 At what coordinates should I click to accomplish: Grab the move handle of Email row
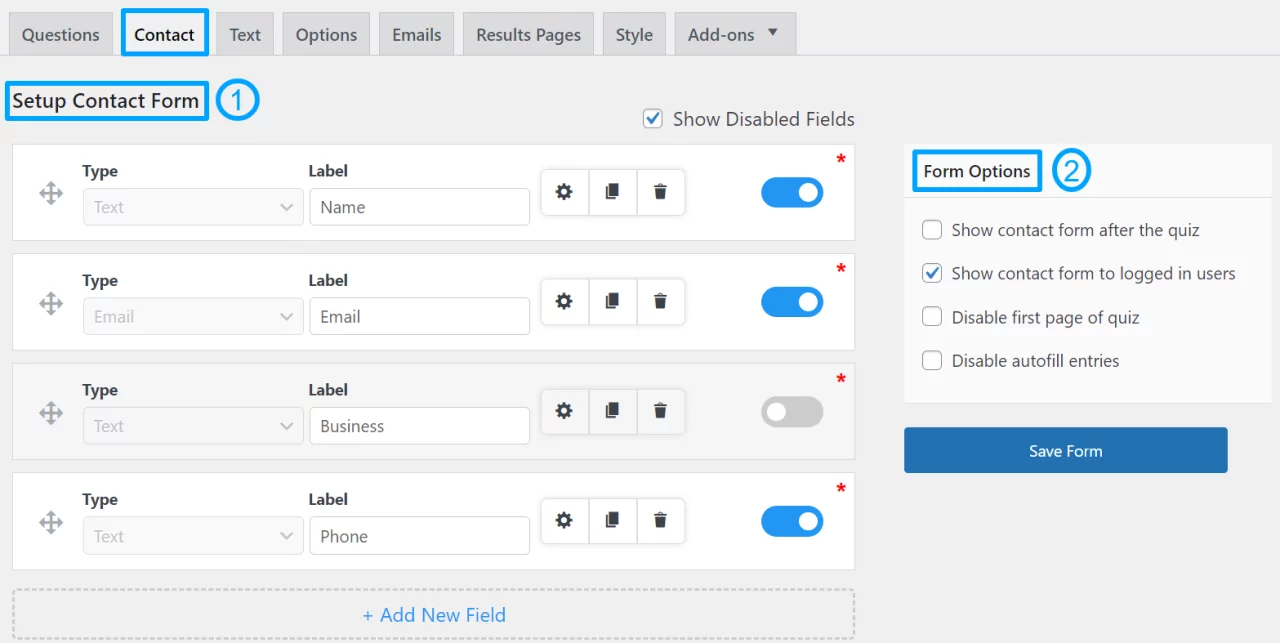(51, 303)
